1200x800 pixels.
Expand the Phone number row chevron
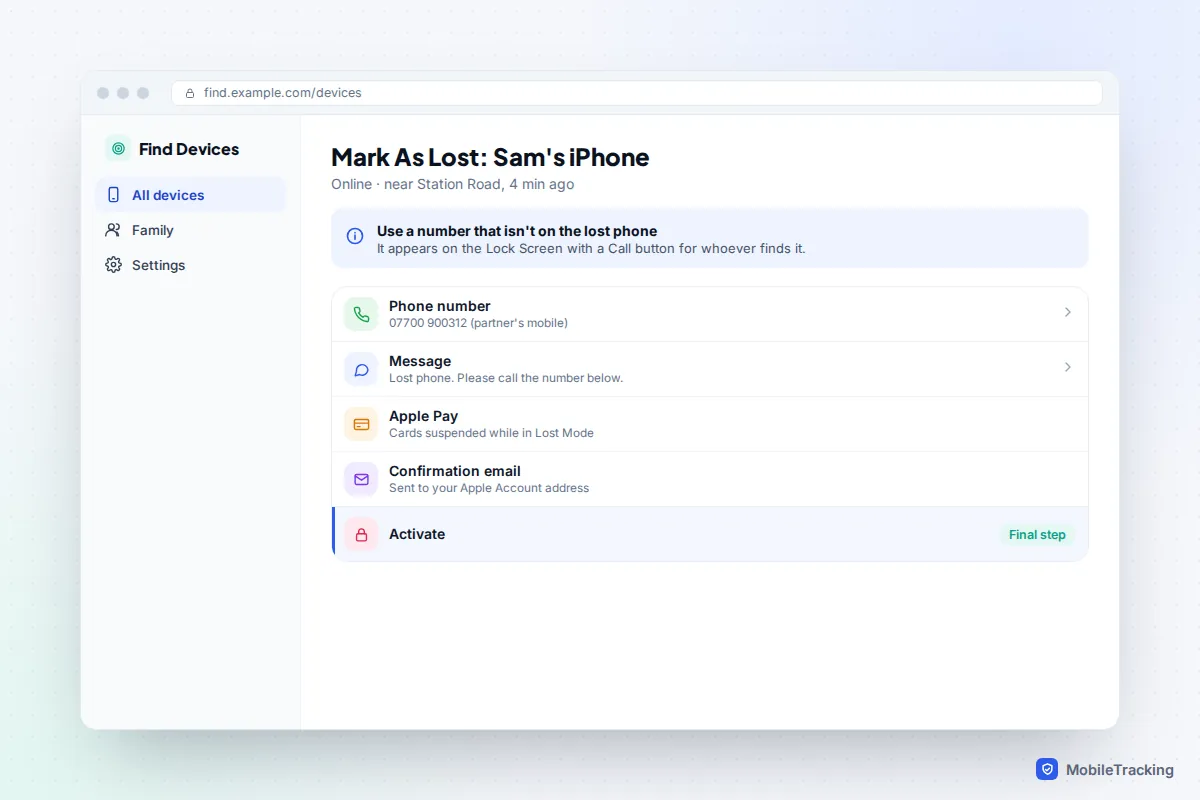(1067, 312)
